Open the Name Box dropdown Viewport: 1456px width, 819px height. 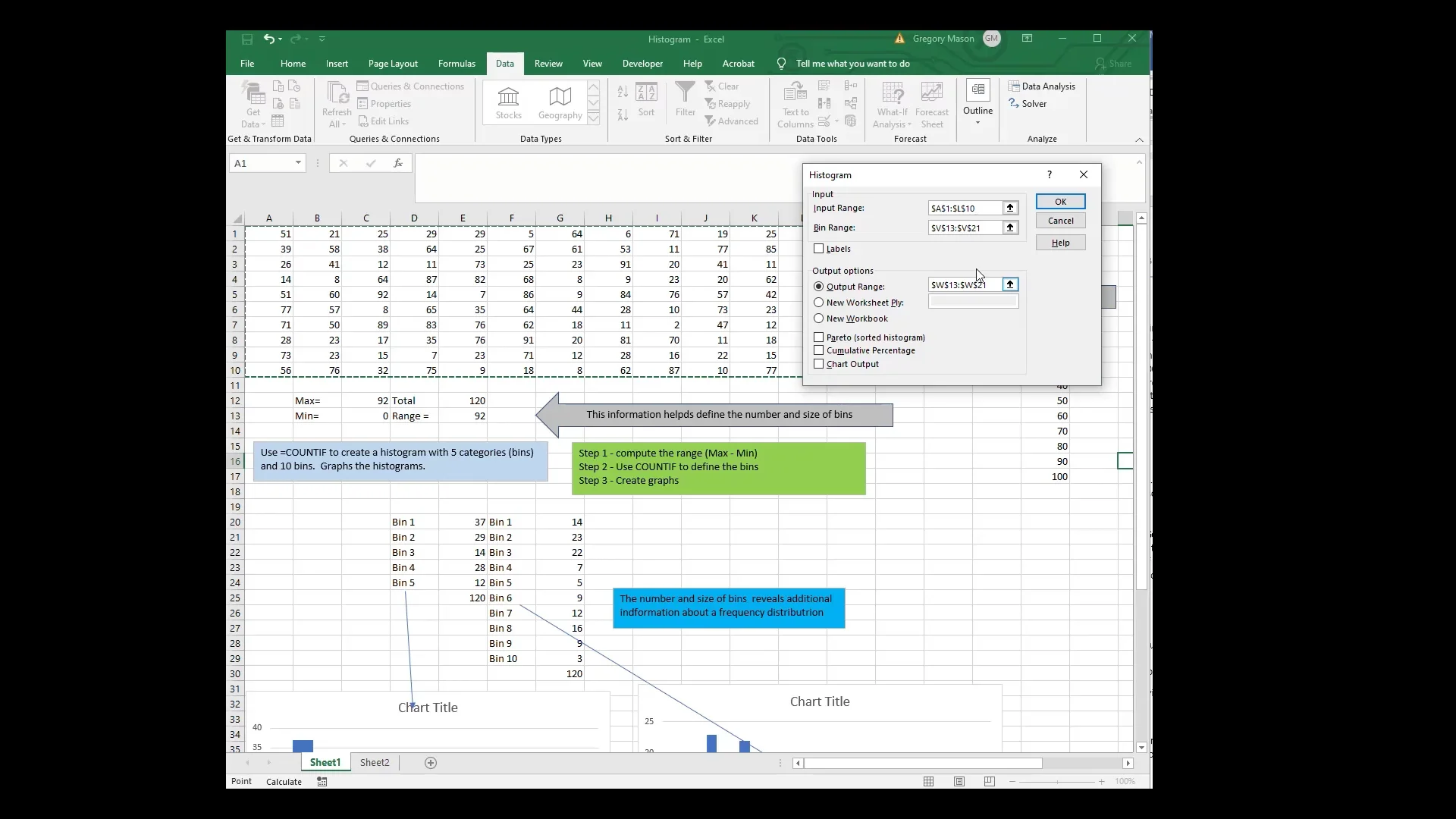click(298, 163)
